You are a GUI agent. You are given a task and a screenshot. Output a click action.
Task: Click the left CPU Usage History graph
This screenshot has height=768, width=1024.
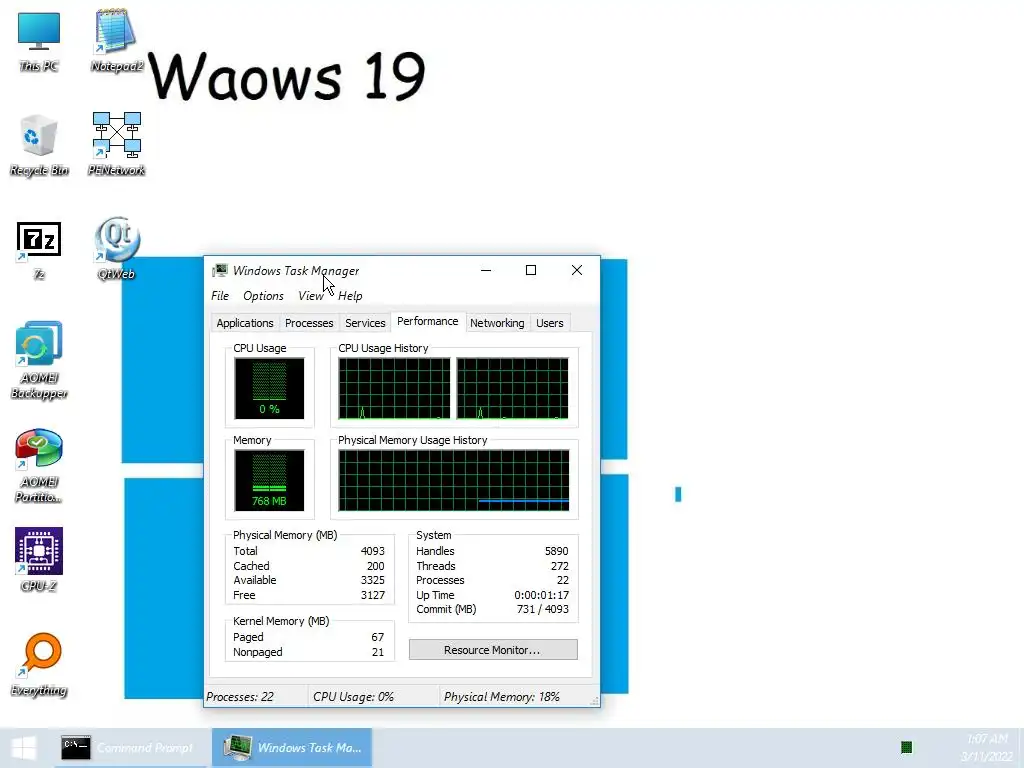tap(394, 388)
